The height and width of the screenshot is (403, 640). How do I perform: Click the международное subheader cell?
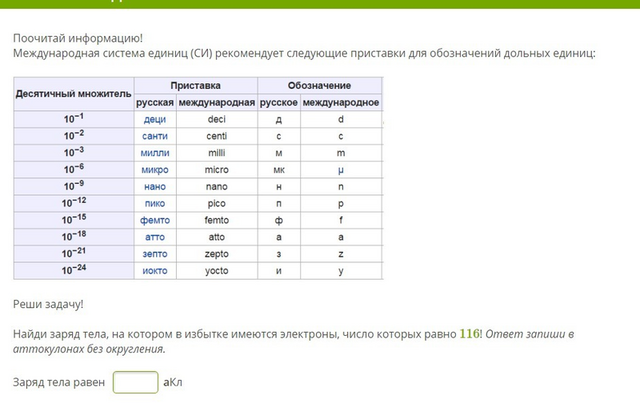(341, 102)
